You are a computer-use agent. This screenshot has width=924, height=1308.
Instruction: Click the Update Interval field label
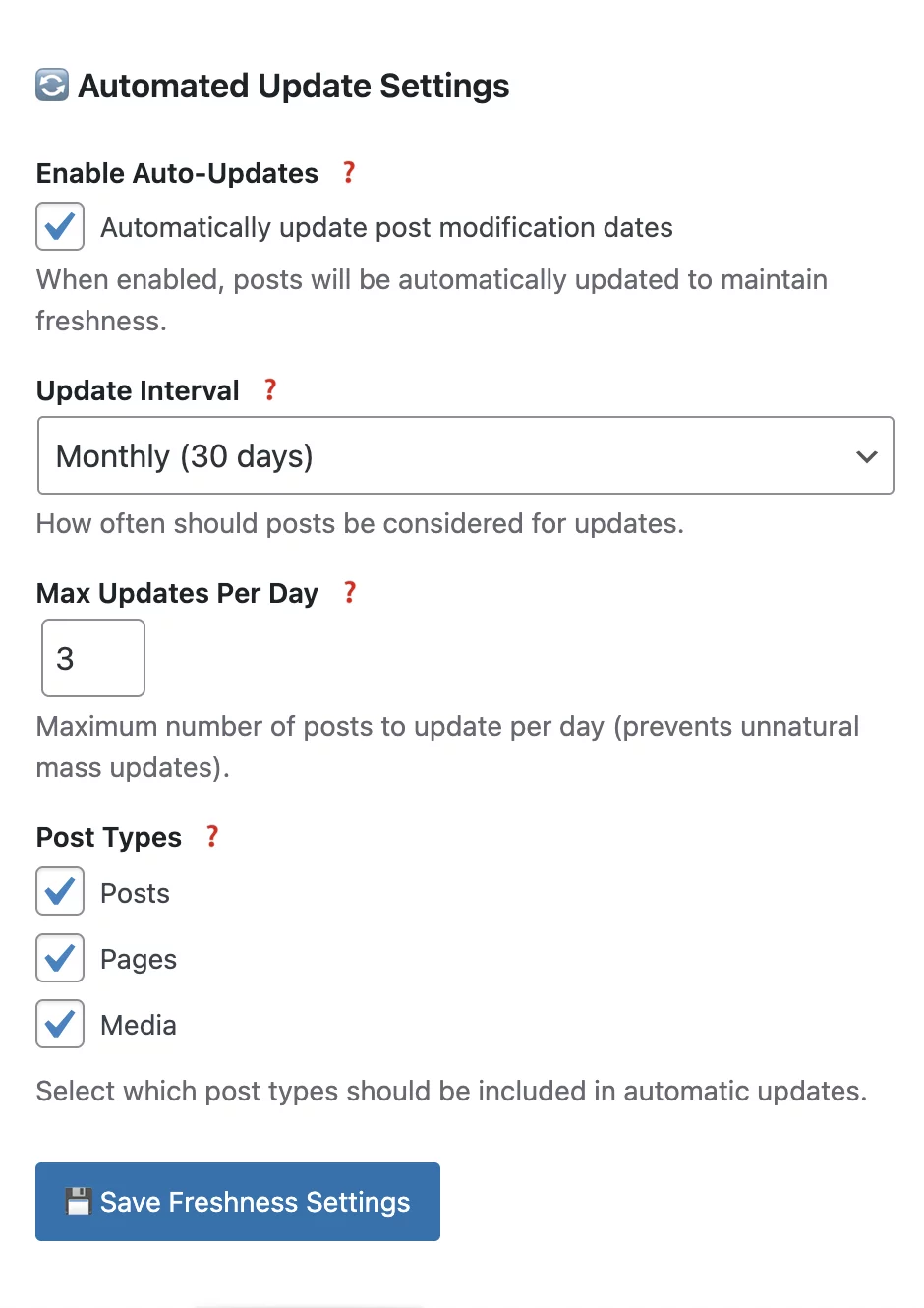[138, 391]
